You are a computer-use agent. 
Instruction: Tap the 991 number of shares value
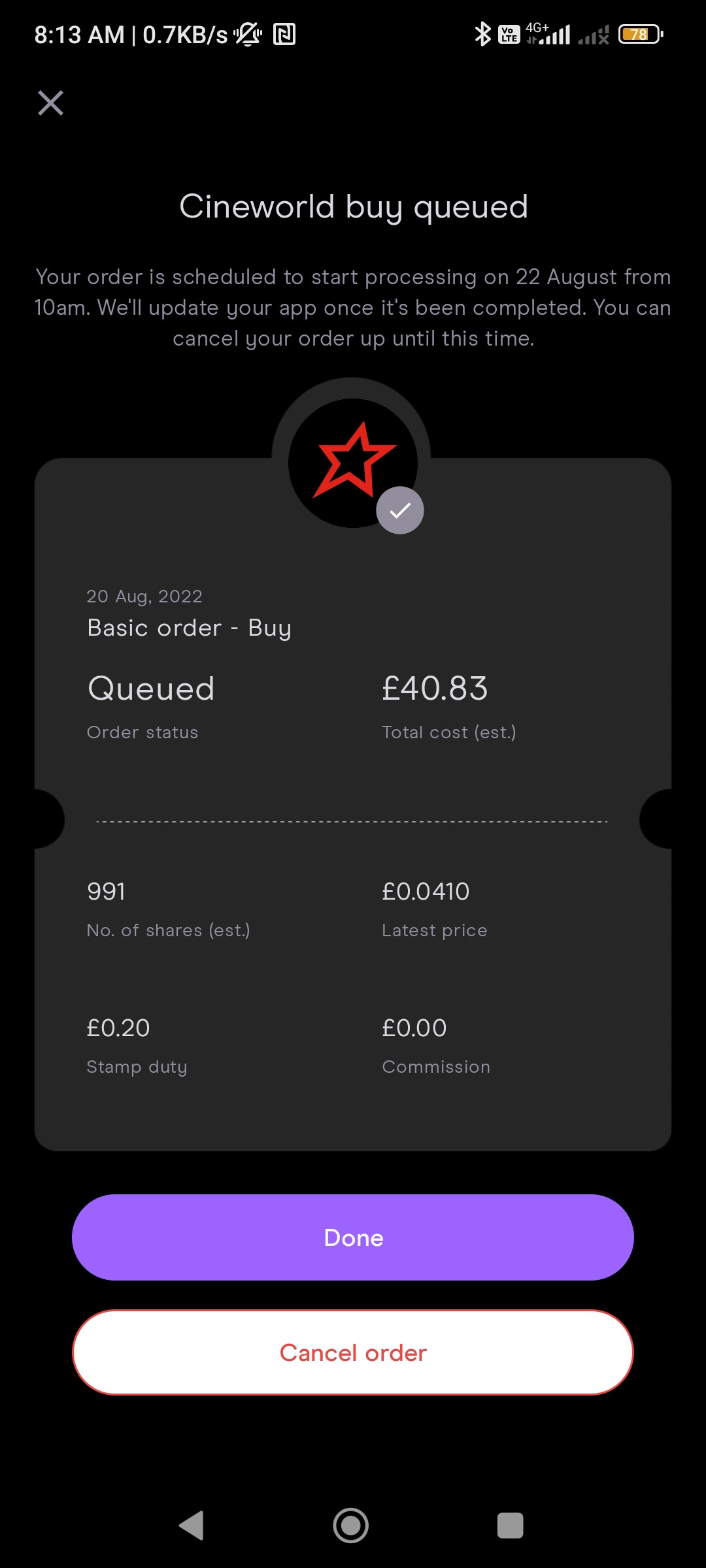[106, 891]
